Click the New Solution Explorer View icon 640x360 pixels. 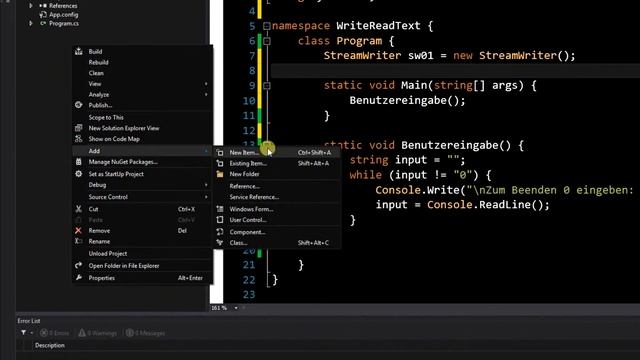(x=78, y=128)
